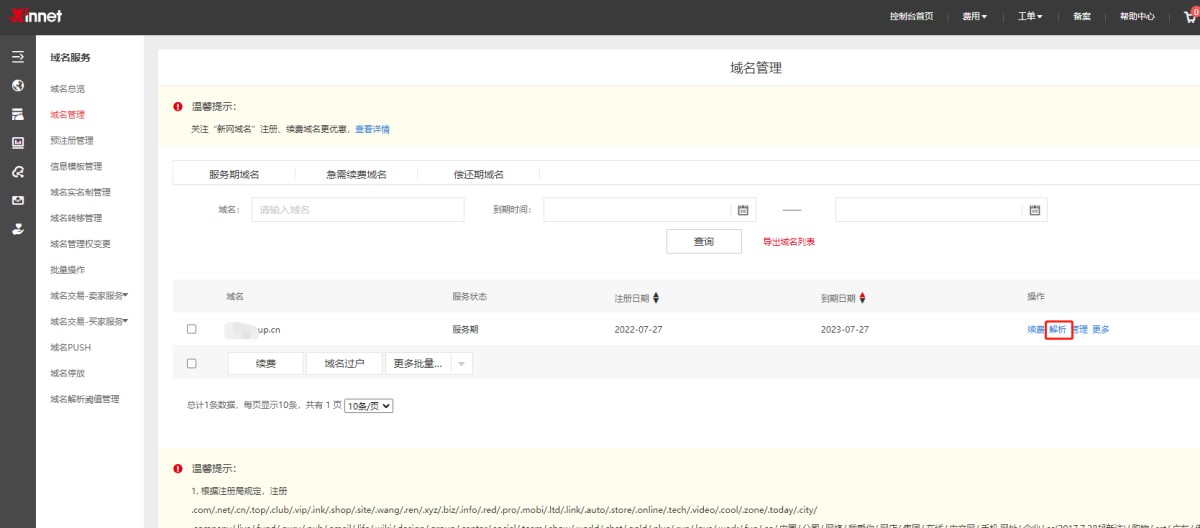The width and height of the screenshot is (1200, 528).
Task: Click the 域名 search input field
Action: coord(358,210)
